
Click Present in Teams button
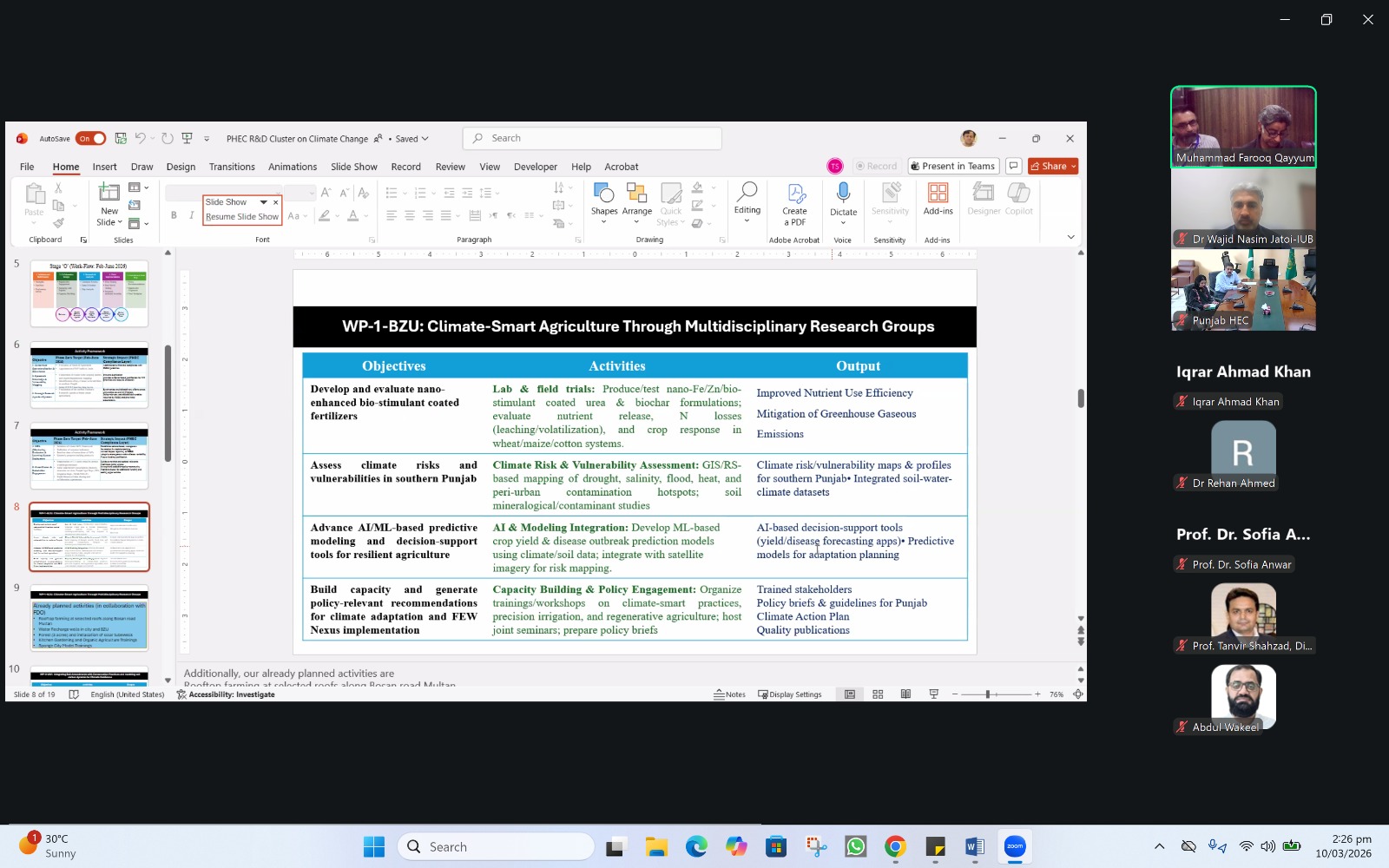coord(953,167)
